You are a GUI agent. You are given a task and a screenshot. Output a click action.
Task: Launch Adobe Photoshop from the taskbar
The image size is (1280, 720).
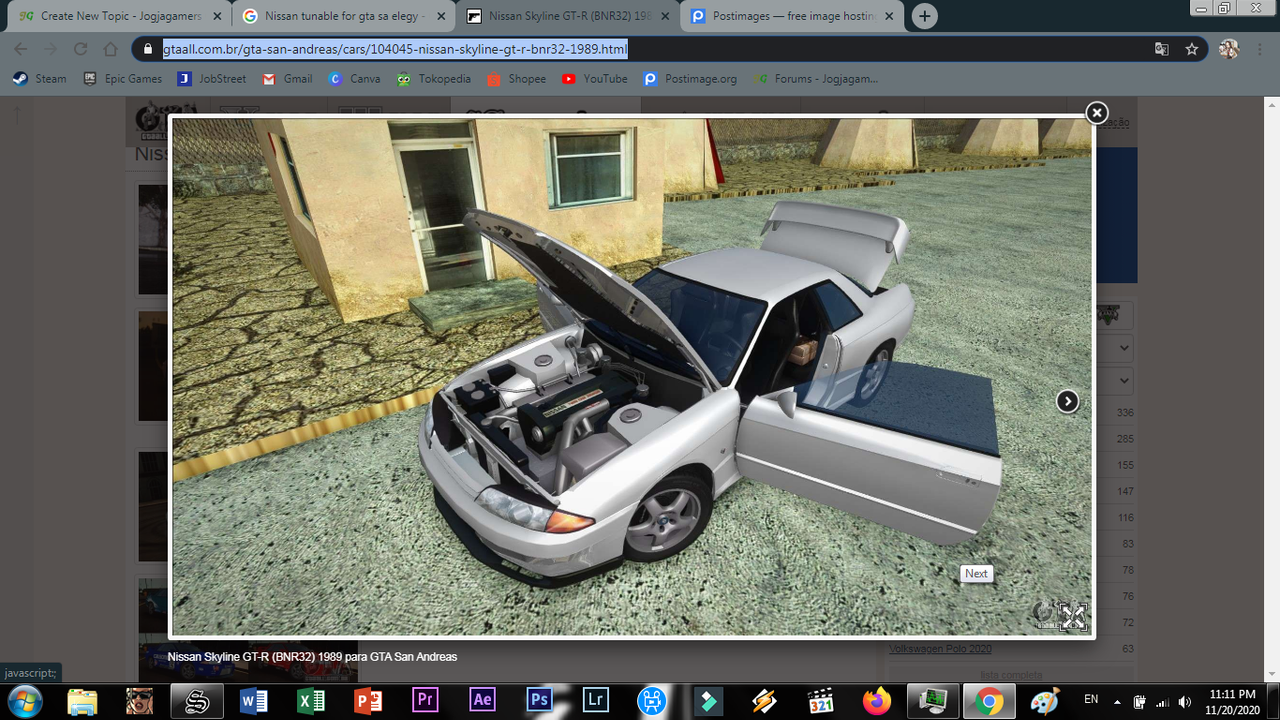pos(539,701)
